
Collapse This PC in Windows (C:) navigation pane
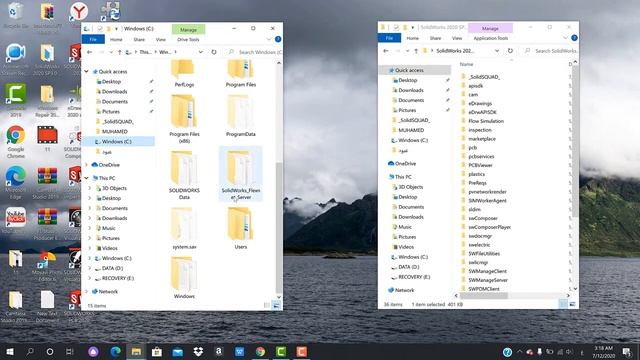coord(87,178)
